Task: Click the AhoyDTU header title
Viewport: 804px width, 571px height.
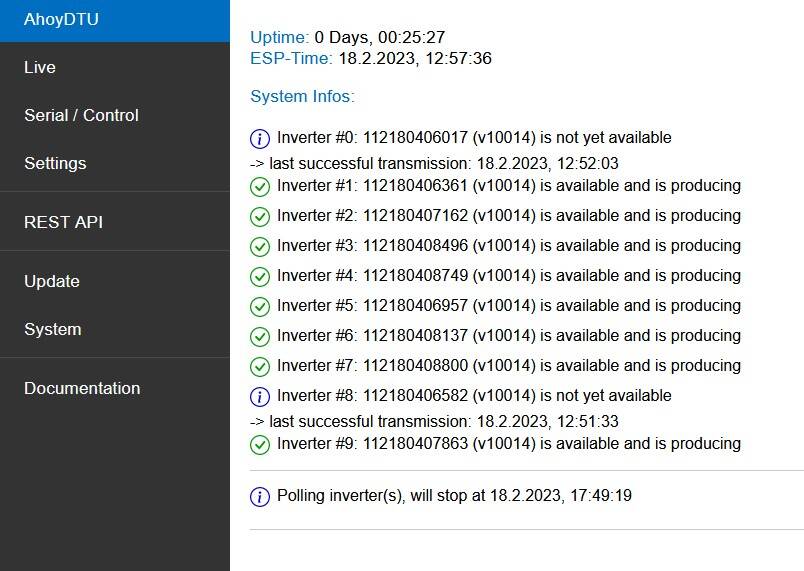Action: [x=62, y=19]
